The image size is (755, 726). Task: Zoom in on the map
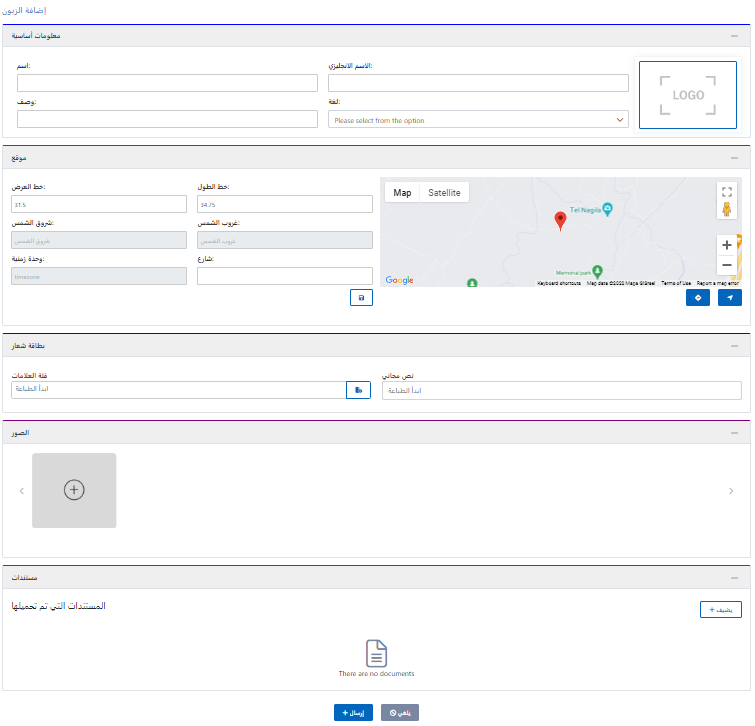727,245
